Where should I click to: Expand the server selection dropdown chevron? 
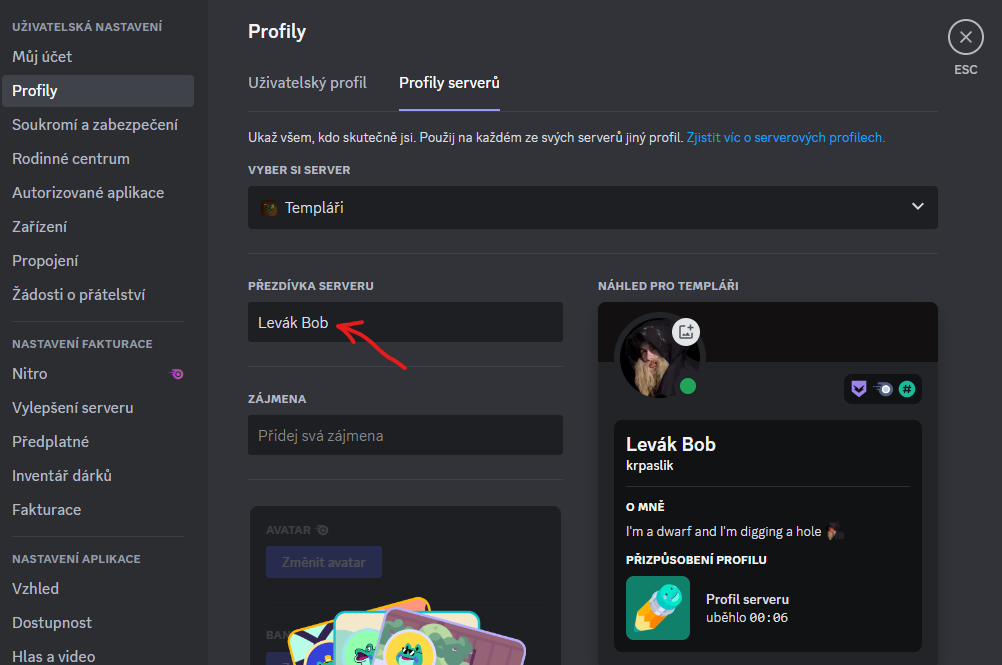tap(918, 206)
